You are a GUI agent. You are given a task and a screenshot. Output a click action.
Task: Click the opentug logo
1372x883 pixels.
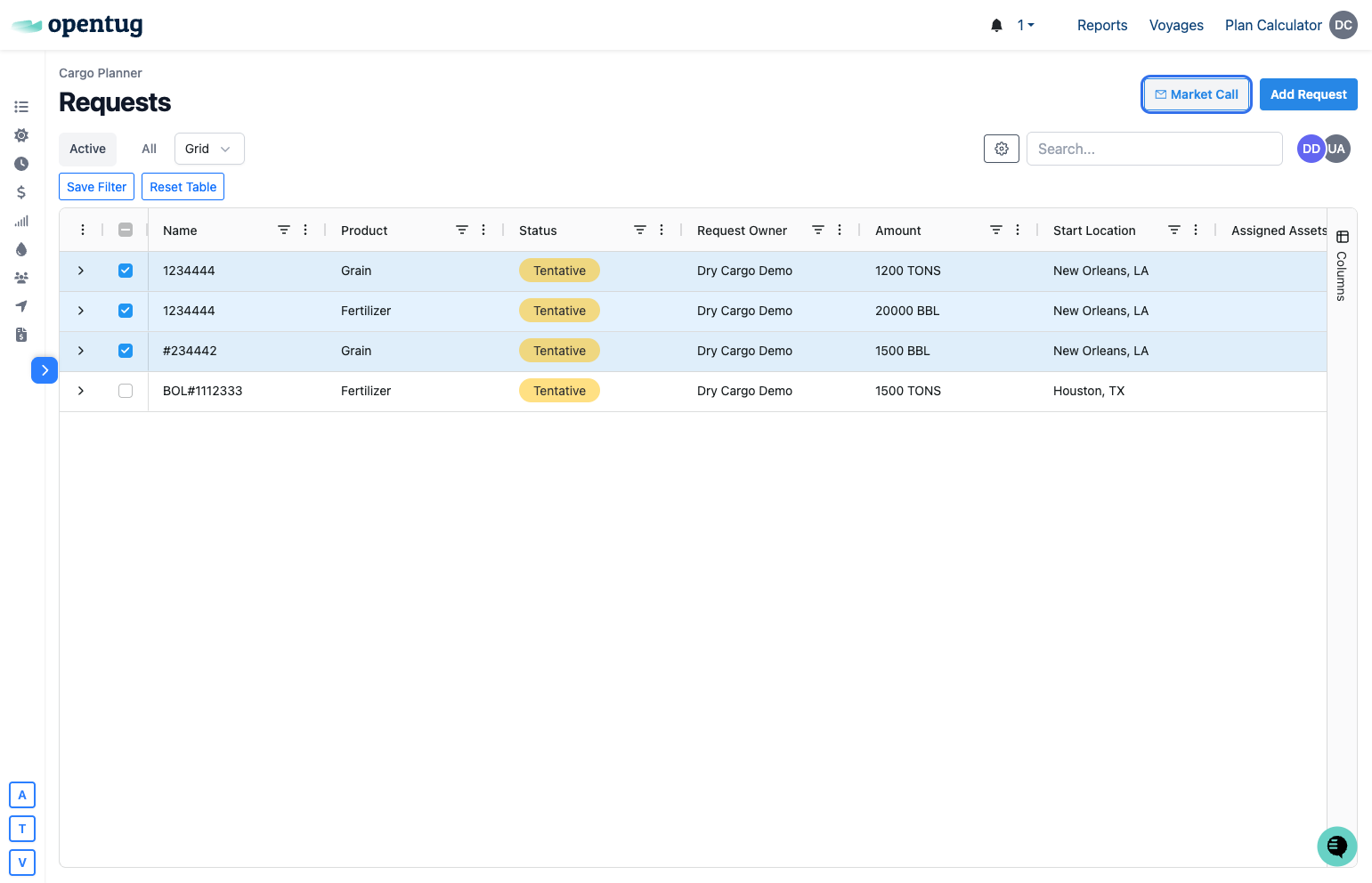point(77,25)
